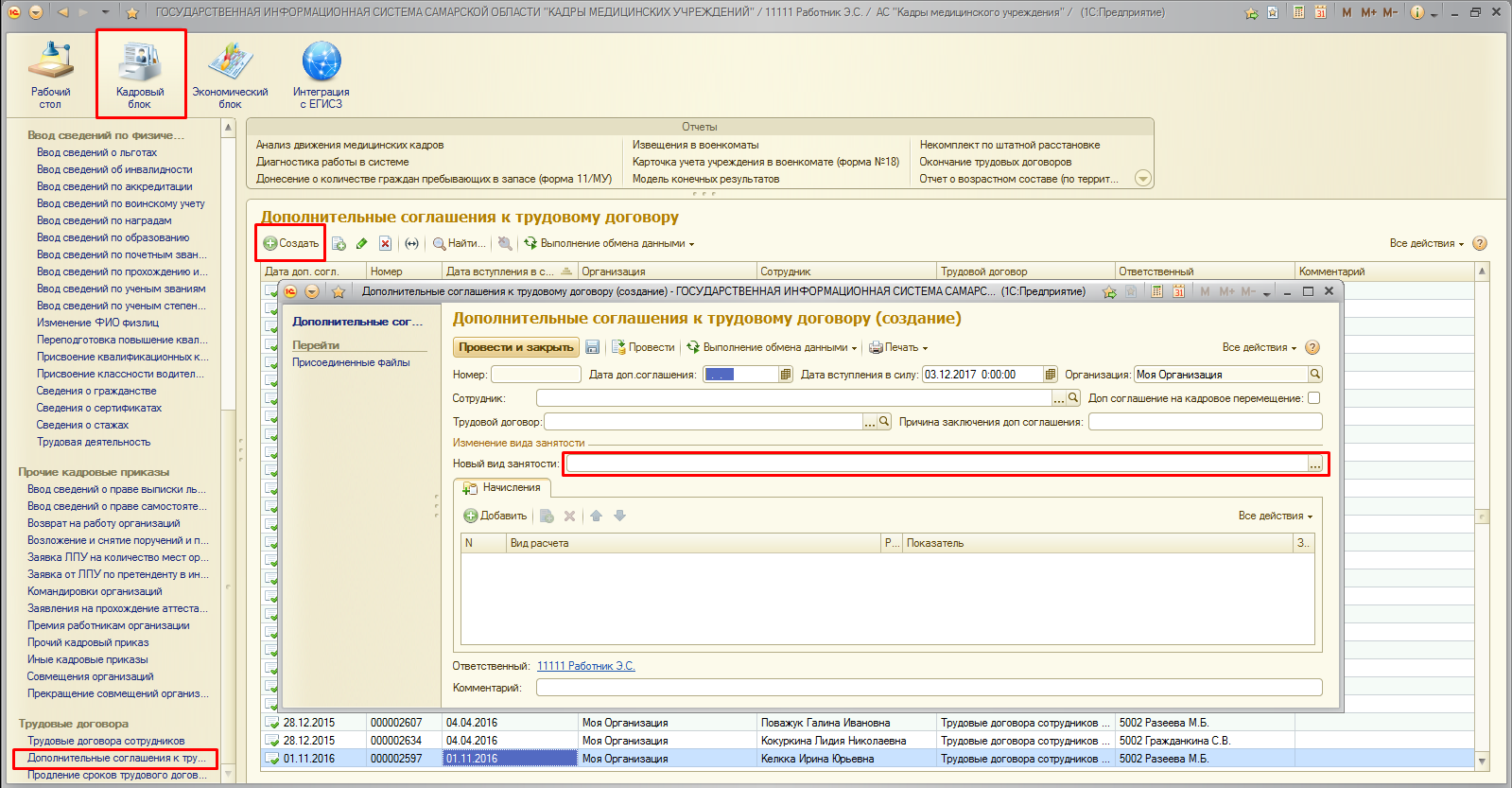Click the Создать button in list toolbar

tap(291, 244)
